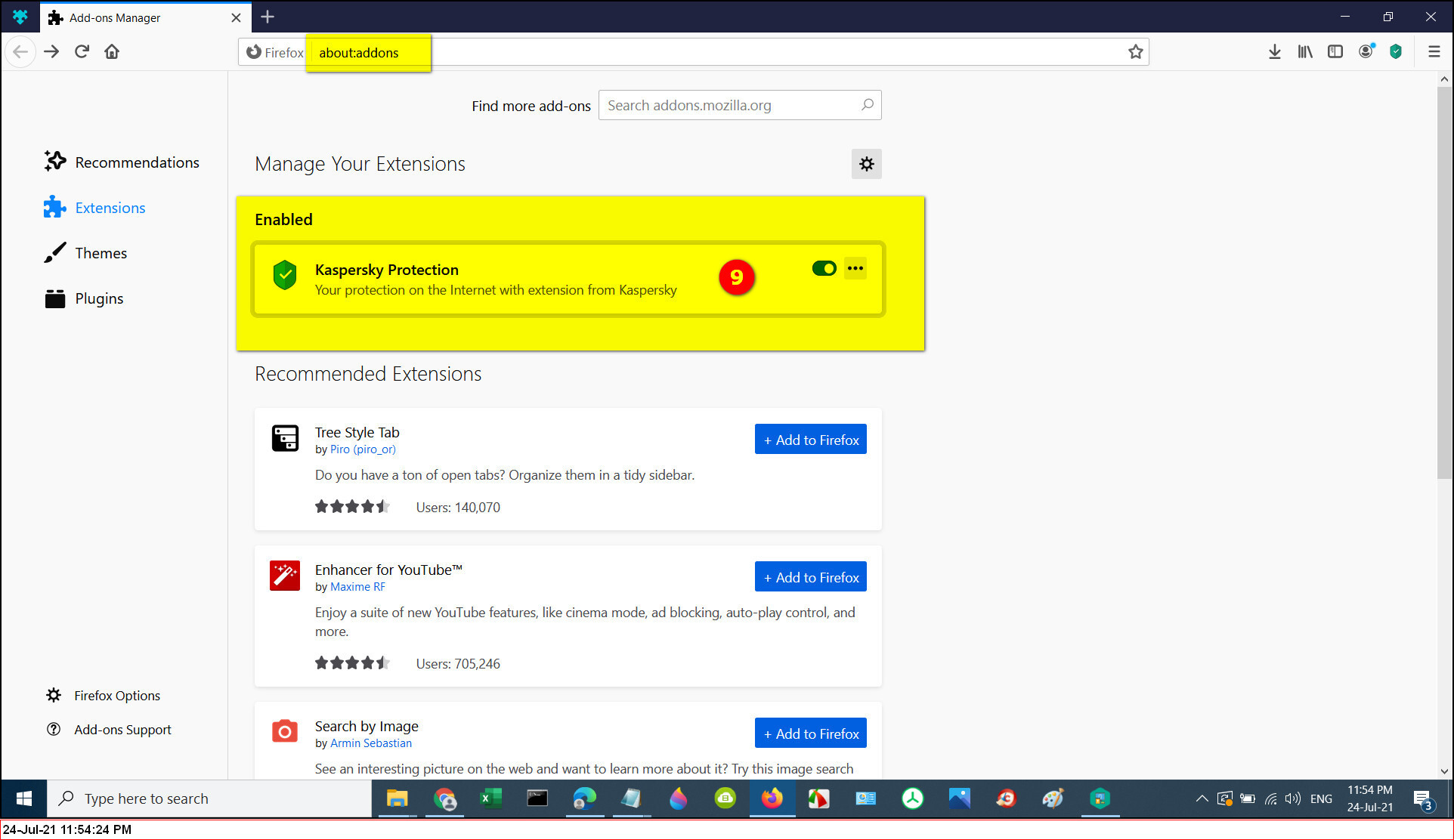1454x840 pixels.
Task: Disable the Kaspersky Protection extension toggle
Action: click(824, 268)
